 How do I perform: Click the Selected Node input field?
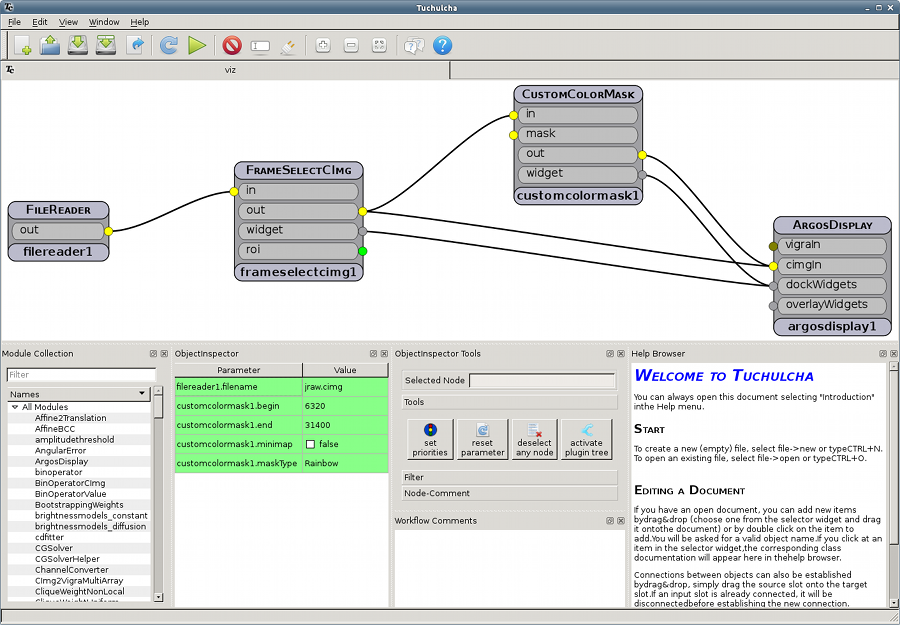tap(542, 380)
